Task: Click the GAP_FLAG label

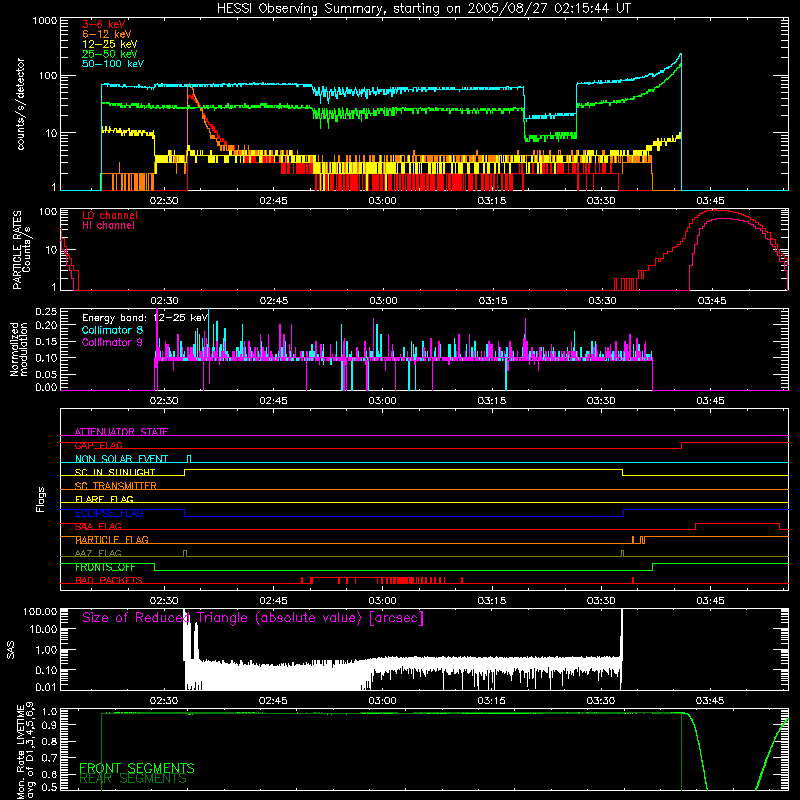Action: click(x=98, y=445)
